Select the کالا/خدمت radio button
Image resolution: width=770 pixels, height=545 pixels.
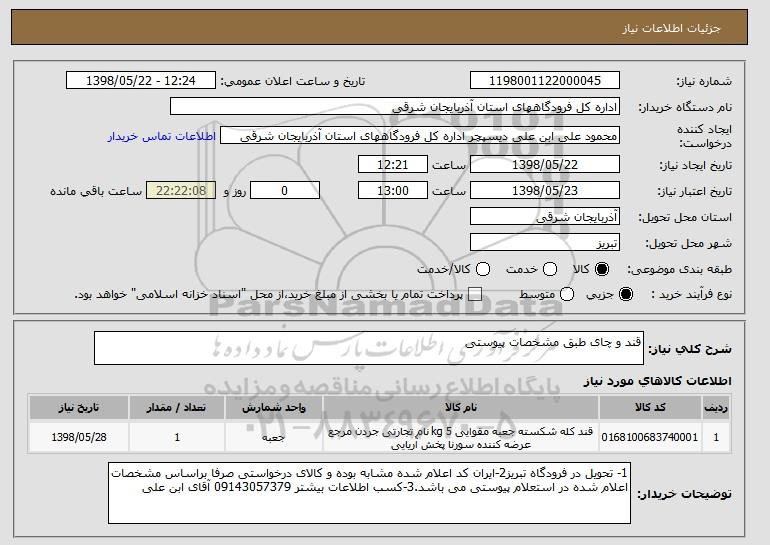483,269
